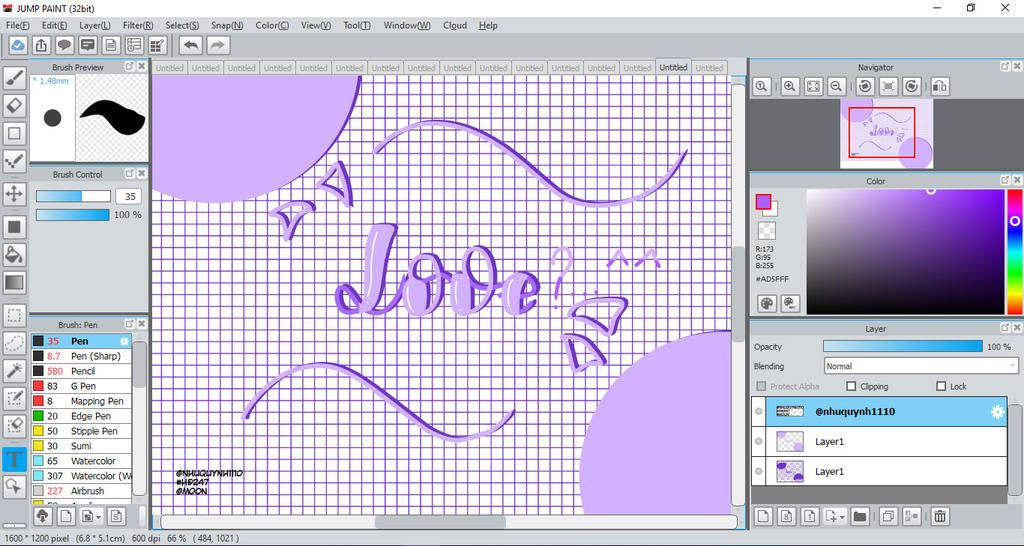Adjust the brush size slider
The height and width of the screenshot is (546, 1024).
[73, 196]
